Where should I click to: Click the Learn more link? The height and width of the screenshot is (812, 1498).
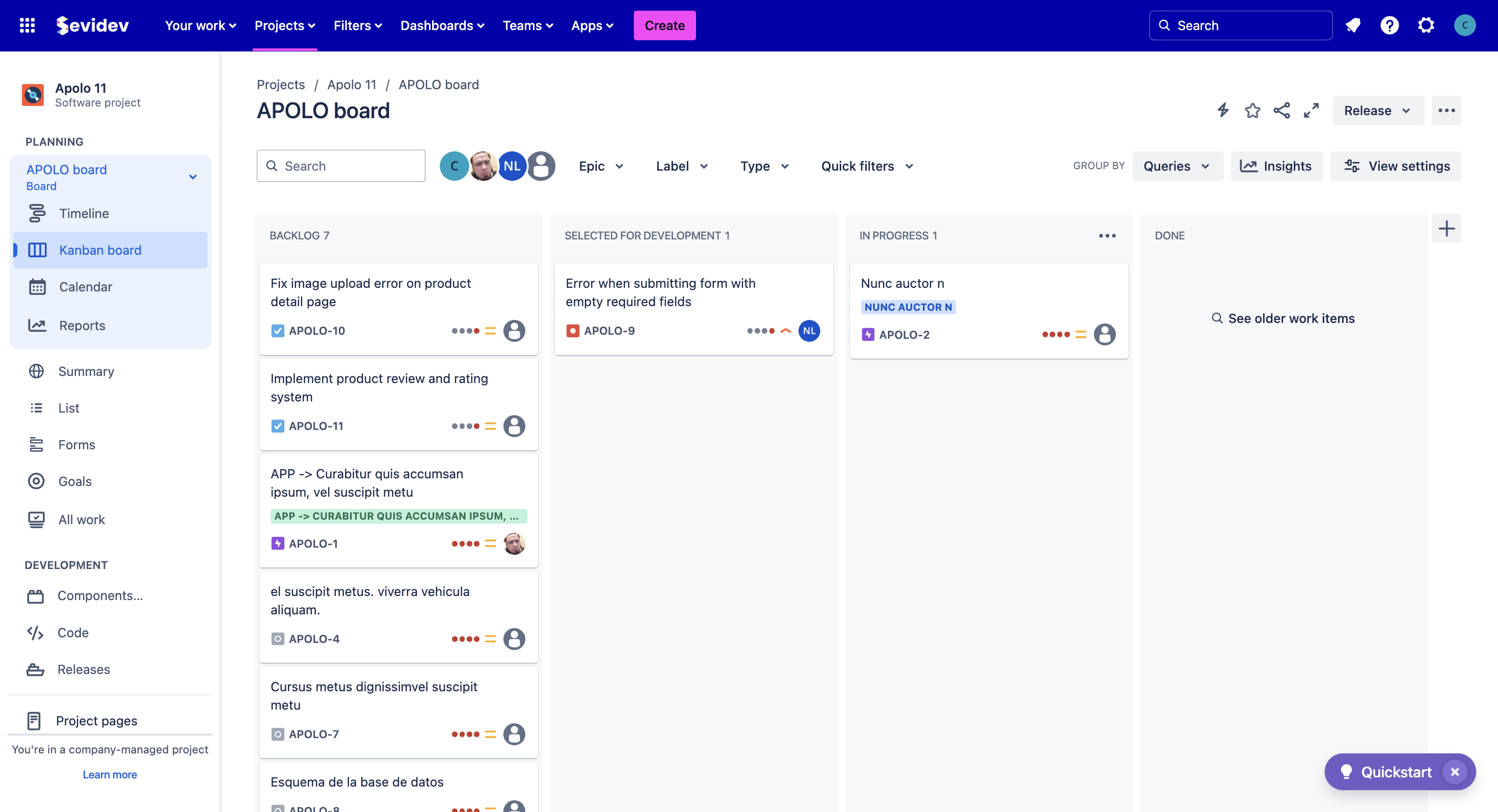pos(110,774)
